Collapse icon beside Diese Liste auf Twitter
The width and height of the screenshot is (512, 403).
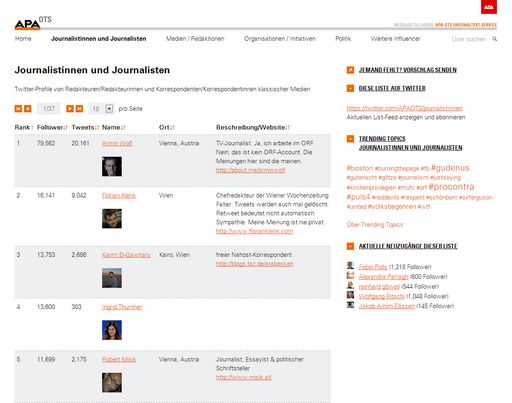[350, 88]
